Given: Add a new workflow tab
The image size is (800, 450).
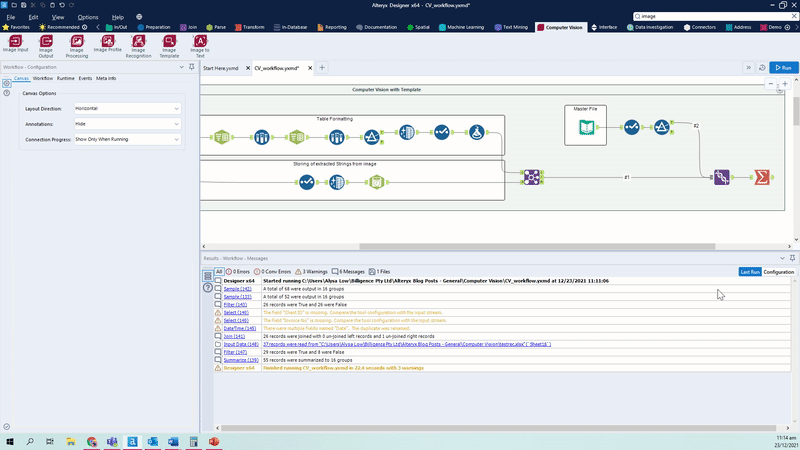Looking at the screenshot, I should 322,67.
